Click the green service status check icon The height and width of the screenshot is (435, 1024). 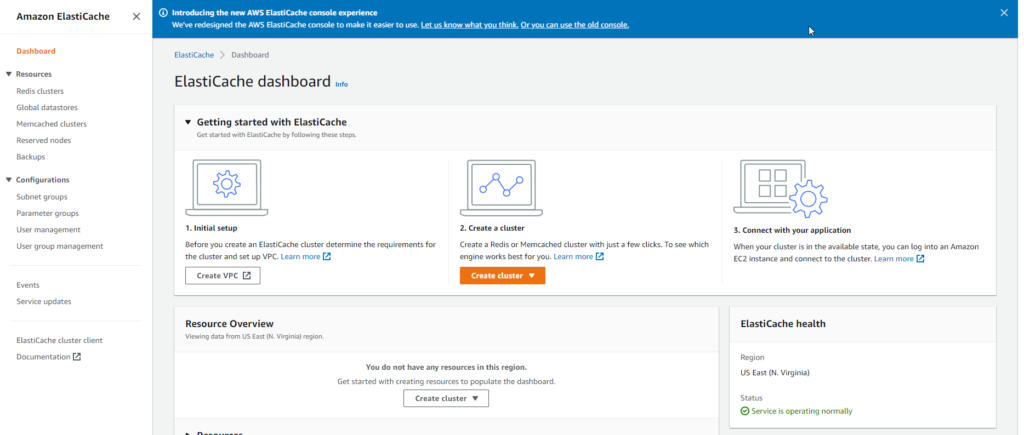(x=744, y=411)
